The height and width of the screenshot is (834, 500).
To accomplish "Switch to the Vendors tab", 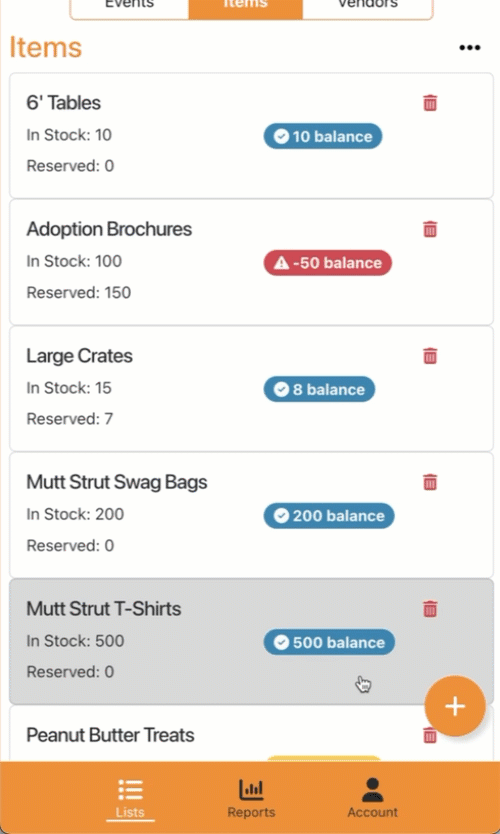I will click(368, 5).
